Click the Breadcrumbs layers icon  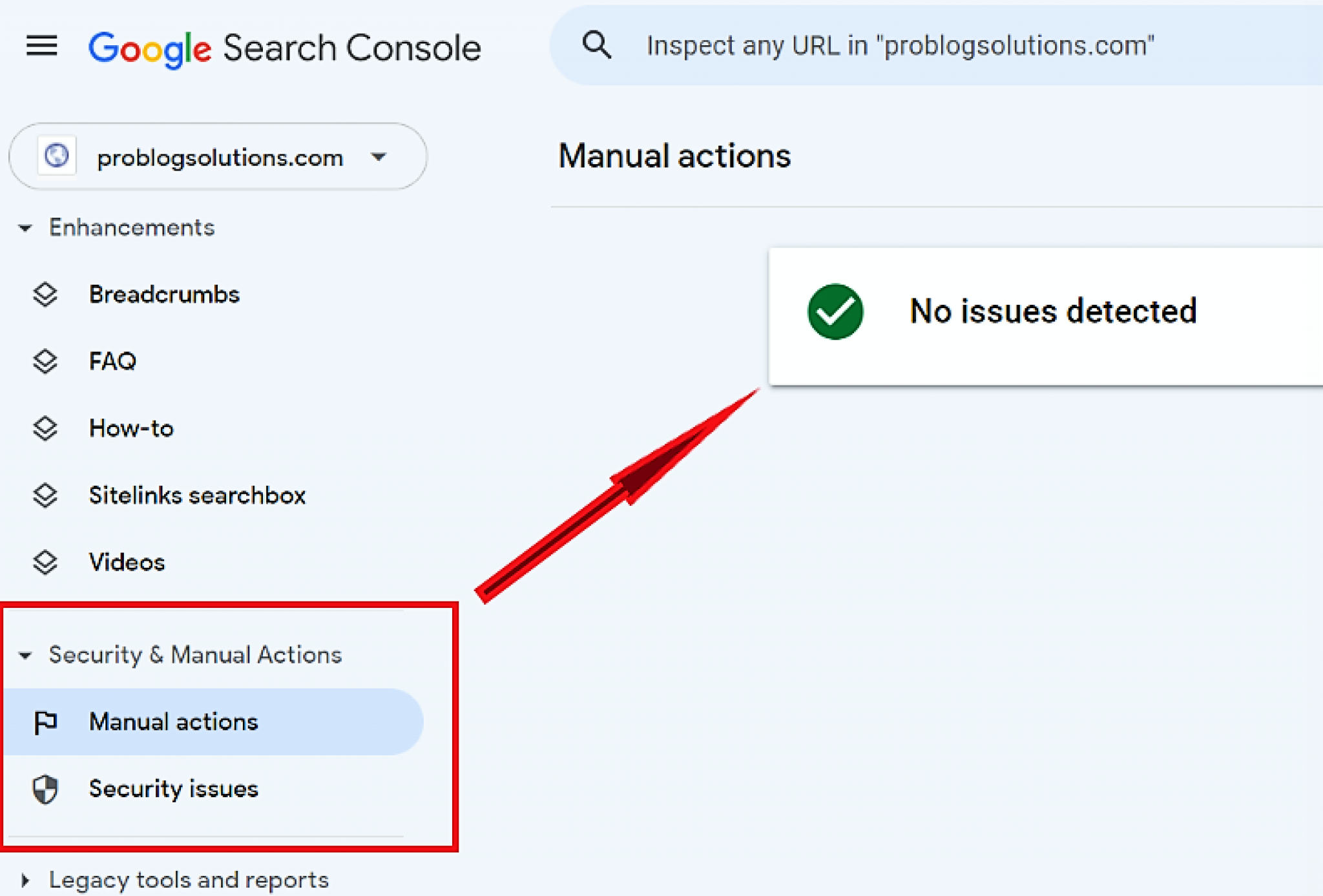pyautogui.click(x=45, y=295)
